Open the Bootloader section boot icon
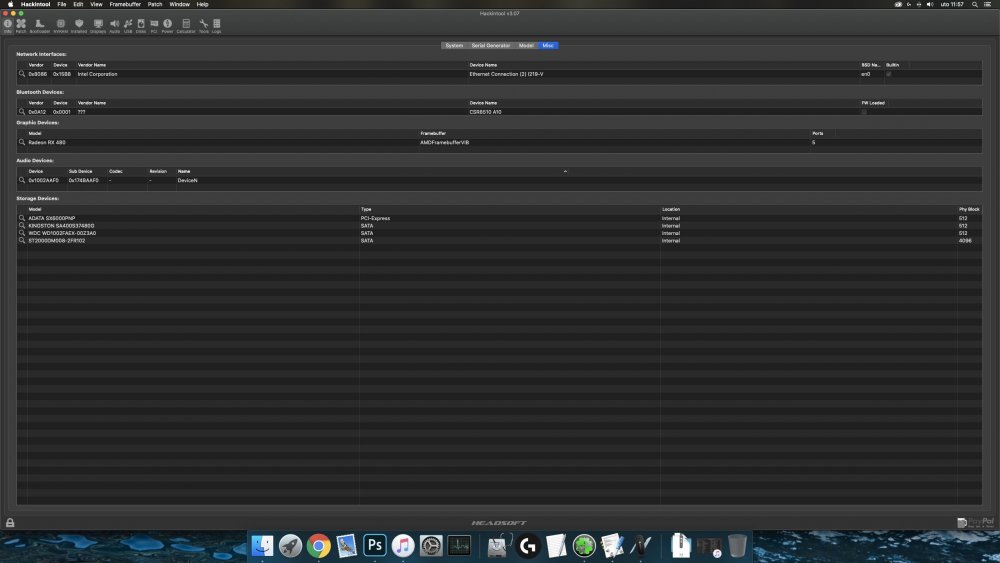1000x563 pixels. pyautogui.click(x=40, y=26)
